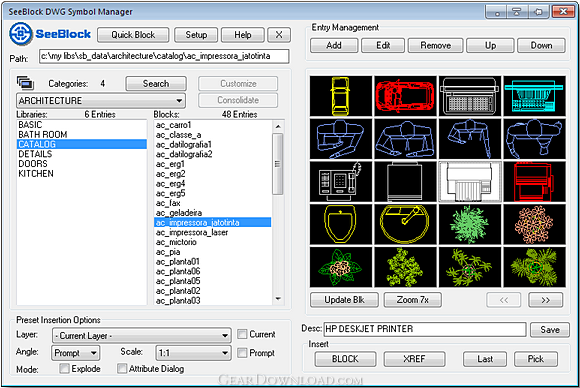
Task: Move entry Up
Action: pyautogui.click(x=490, y=45)
